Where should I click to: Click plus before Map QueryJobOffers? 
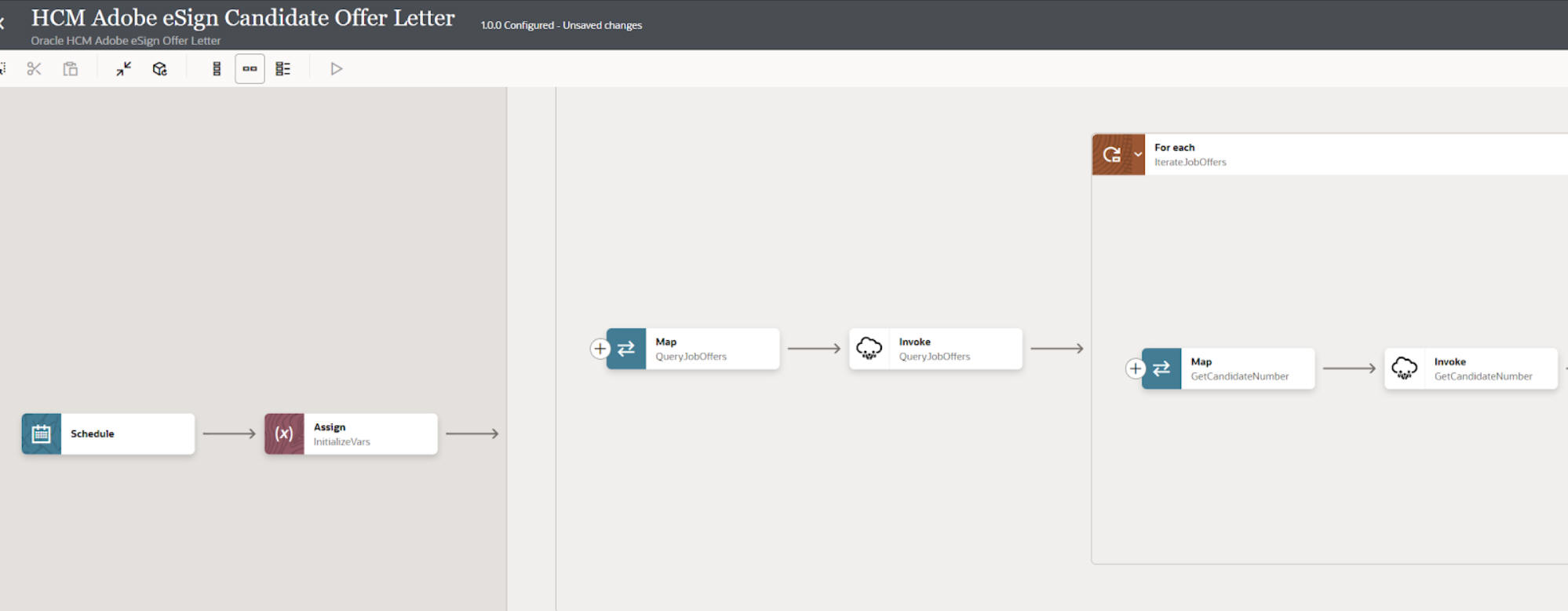coord(600,349)
